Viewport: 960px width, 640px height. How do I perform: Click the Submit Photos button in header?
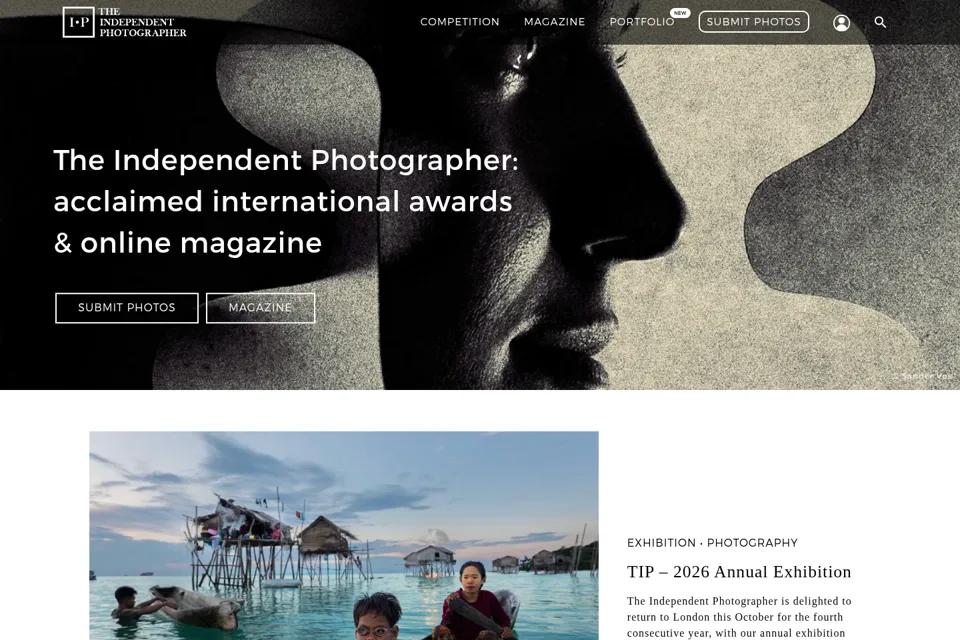[x=754, y=22]
